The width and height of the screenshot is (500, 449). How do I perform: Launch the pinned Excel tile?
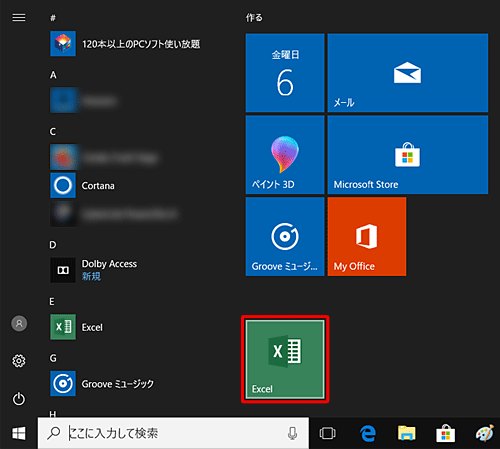(x=285, y=359)
